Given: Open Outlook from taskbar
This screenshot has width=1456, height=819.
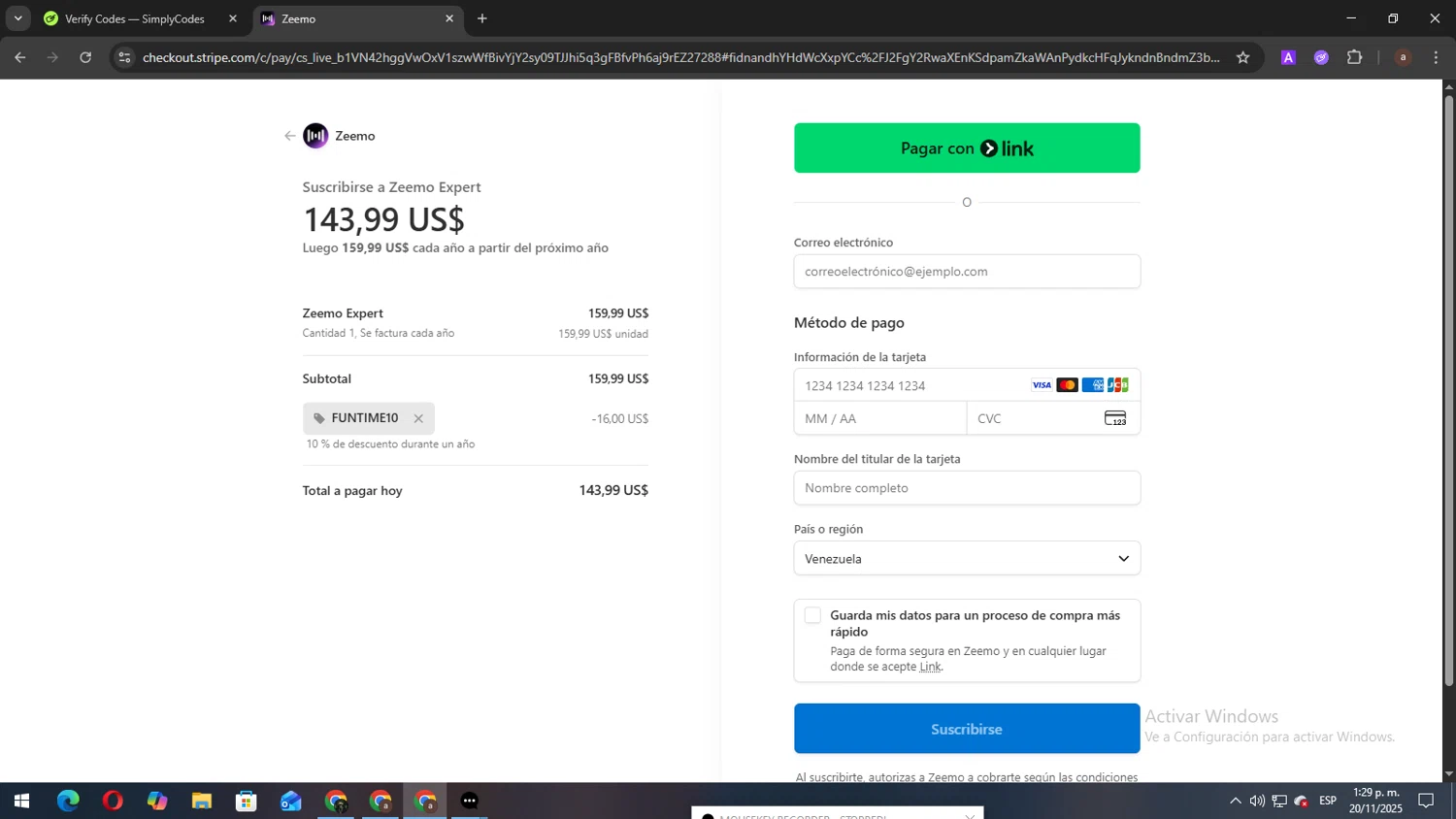Looking at the screenshot, I should pyautogui.click(x=291, y=801).
